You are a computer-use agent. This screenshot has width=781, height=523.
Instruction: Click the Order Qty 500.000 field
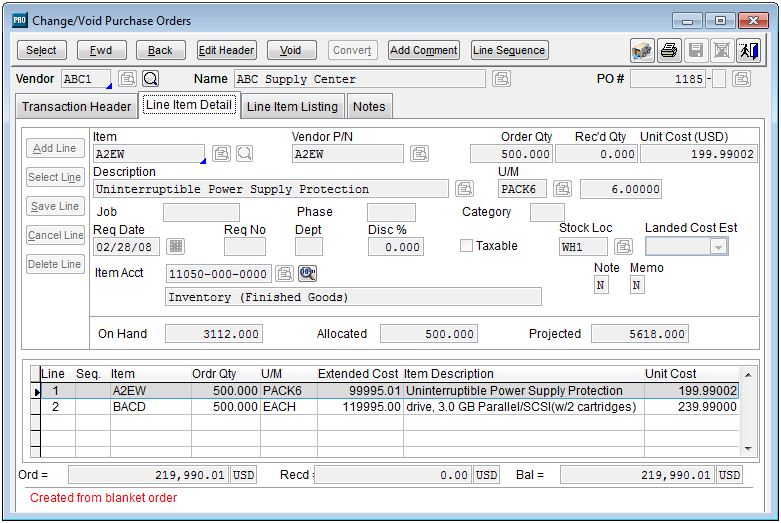tap(511, 154)
